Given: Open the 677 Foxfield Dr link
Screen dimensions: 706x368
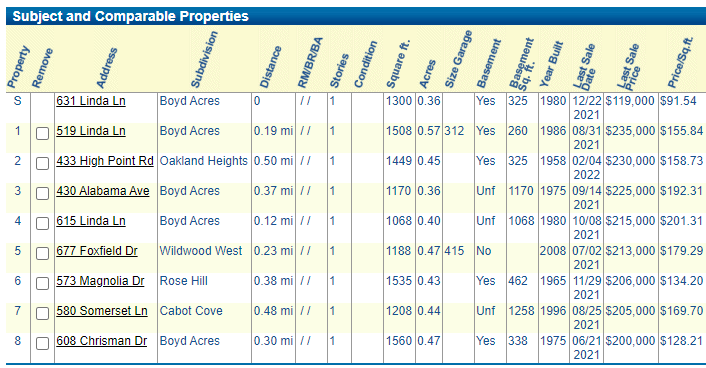Looking at the screenshot, I should [x=97, y=250].
